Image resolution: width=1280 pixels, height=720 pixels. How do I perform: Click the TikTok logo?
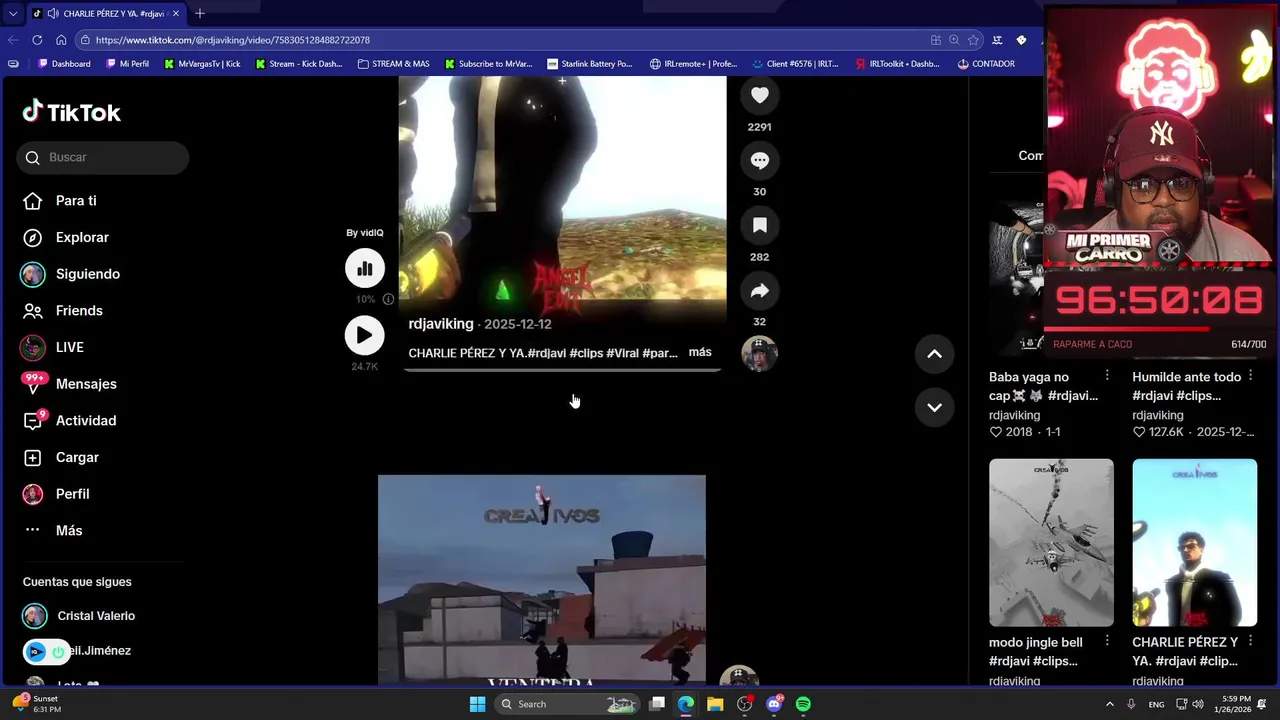72,112
